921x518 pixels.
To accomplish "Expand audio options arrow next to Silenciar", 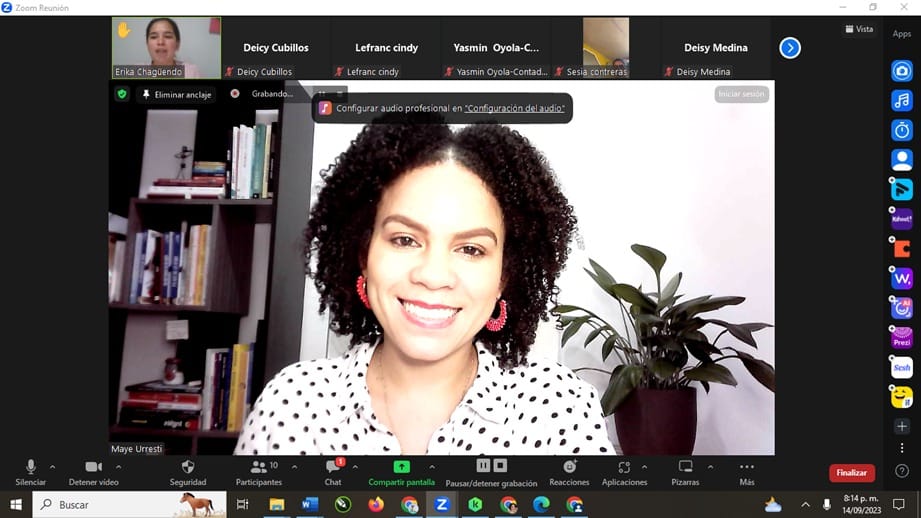I will pyautogui.click(x=52, y=466).
